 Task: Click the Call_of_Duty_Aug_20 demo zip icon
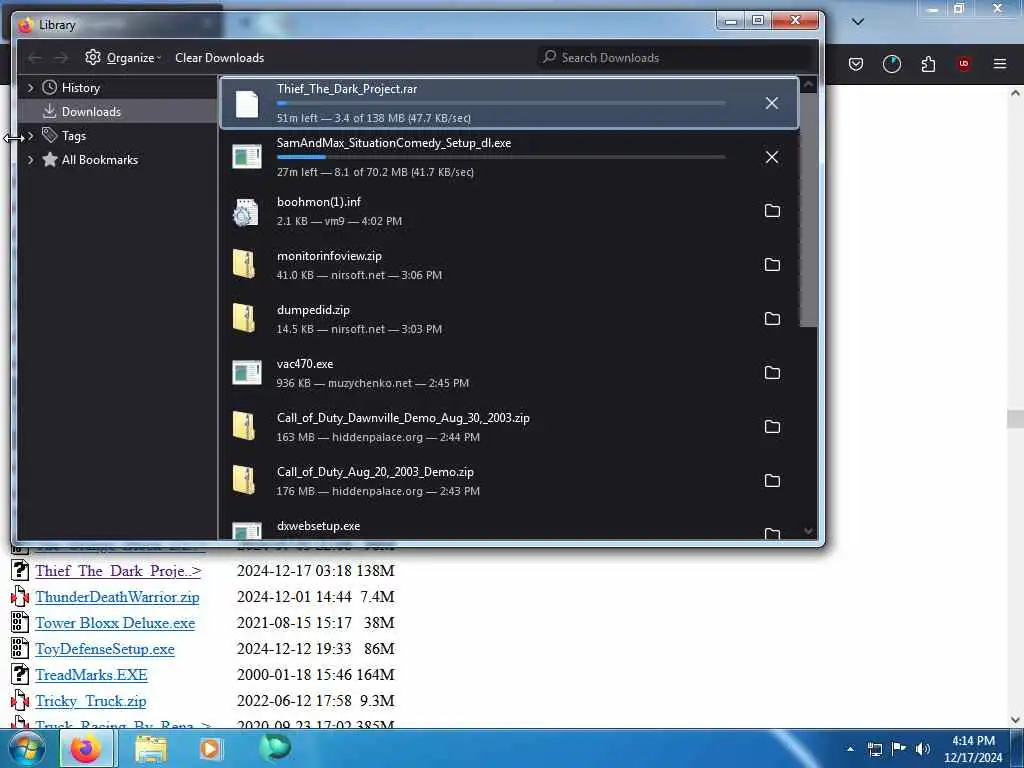coord(244,481)
